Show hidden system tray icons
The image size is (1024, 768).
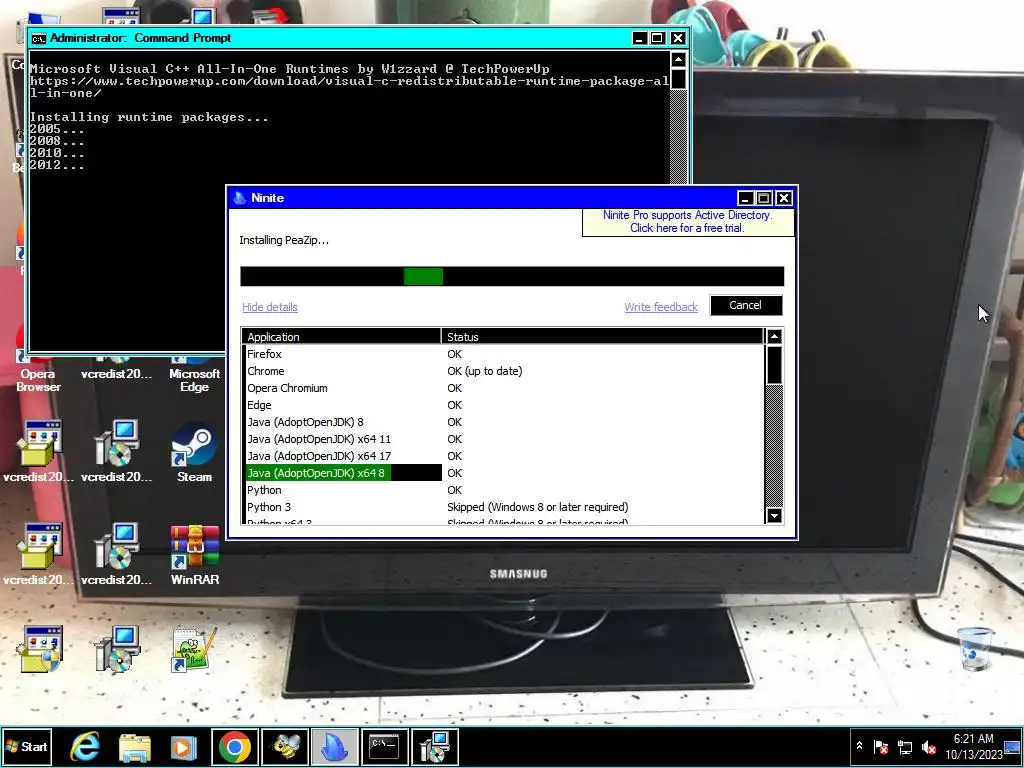pos(859,746)
